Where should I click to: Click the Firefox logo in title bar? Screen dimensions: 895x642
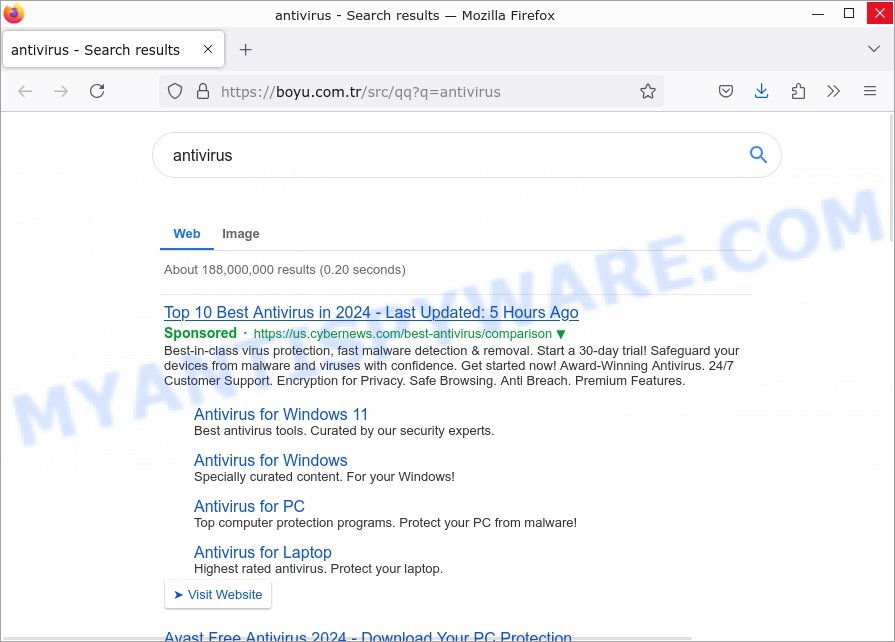(14, 13)
